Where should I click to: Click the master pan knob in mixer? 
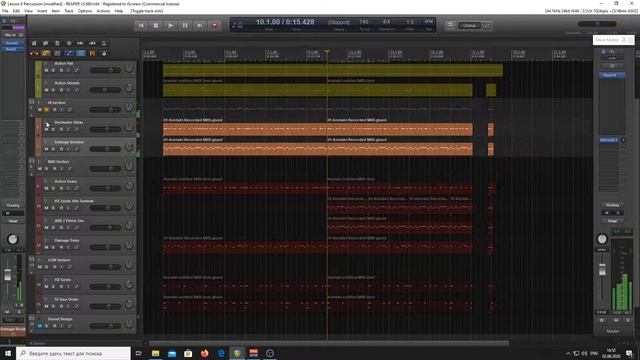(602, 239)
